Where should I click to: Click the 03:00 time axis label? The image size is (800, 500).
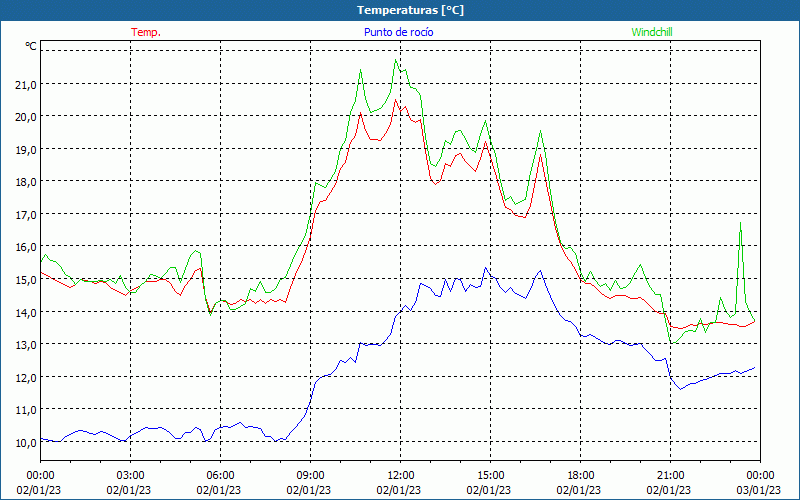pyautogui.click(x=130, y=475)
